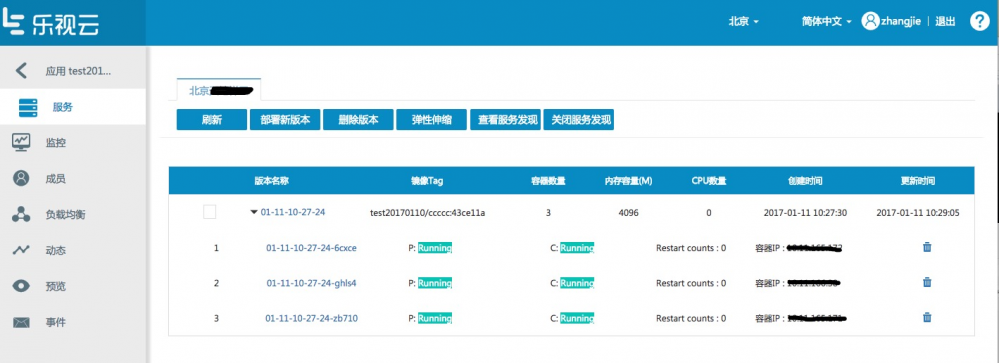Click the 关闭服务发现 button
999x363 pixels.
(579, 120)
